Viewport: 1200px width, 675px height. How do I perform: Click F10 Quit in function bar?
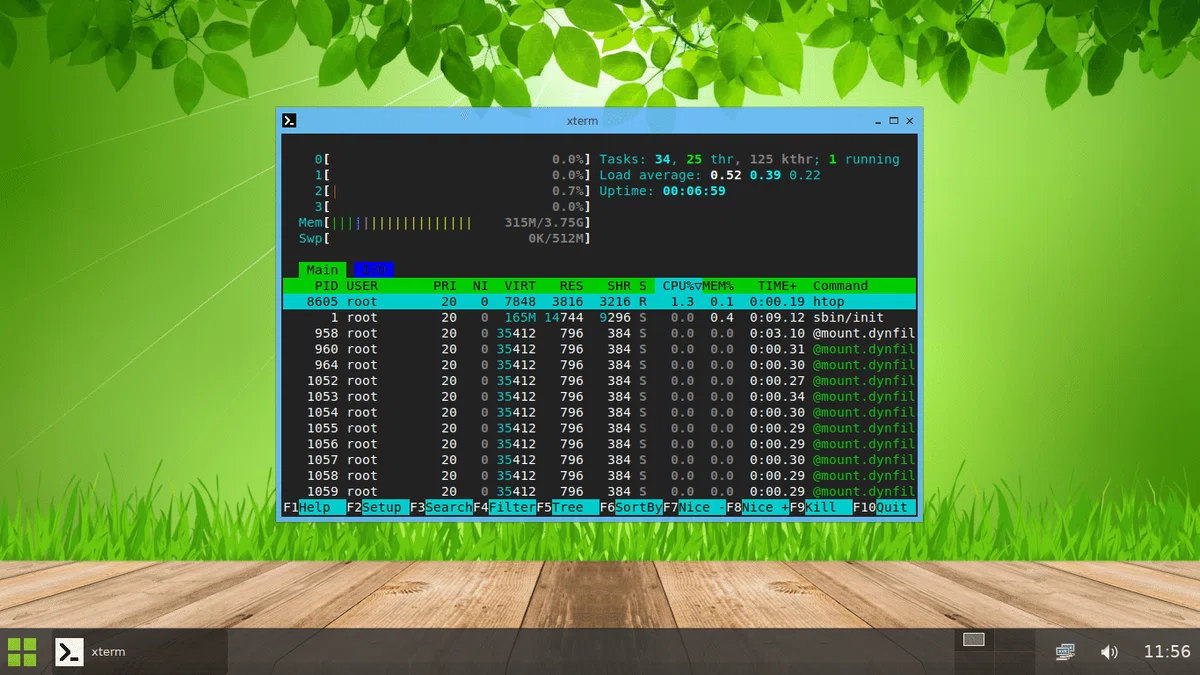[884, 507]
